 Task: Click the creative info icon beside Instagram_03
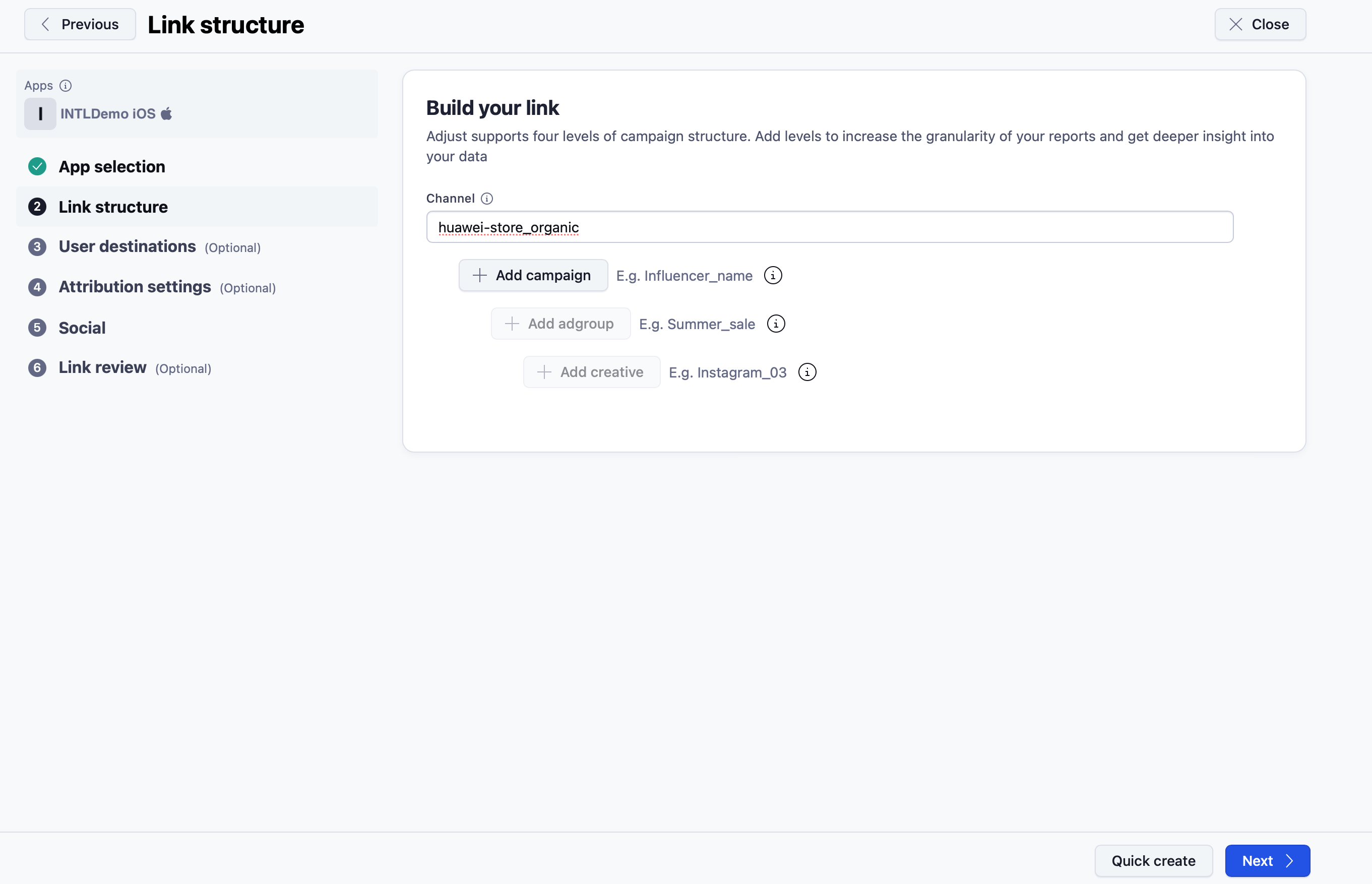pyautogui.click(x=807, y=372)
